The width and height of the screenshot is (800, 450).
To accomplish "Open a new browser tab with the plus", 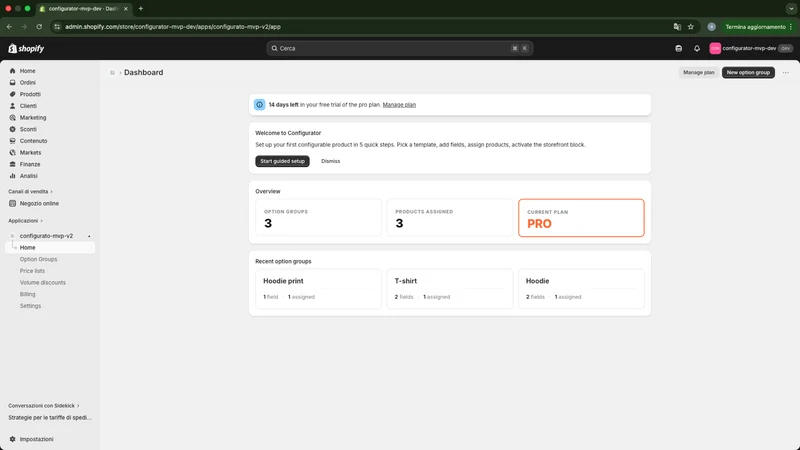I will coord(141,8).
